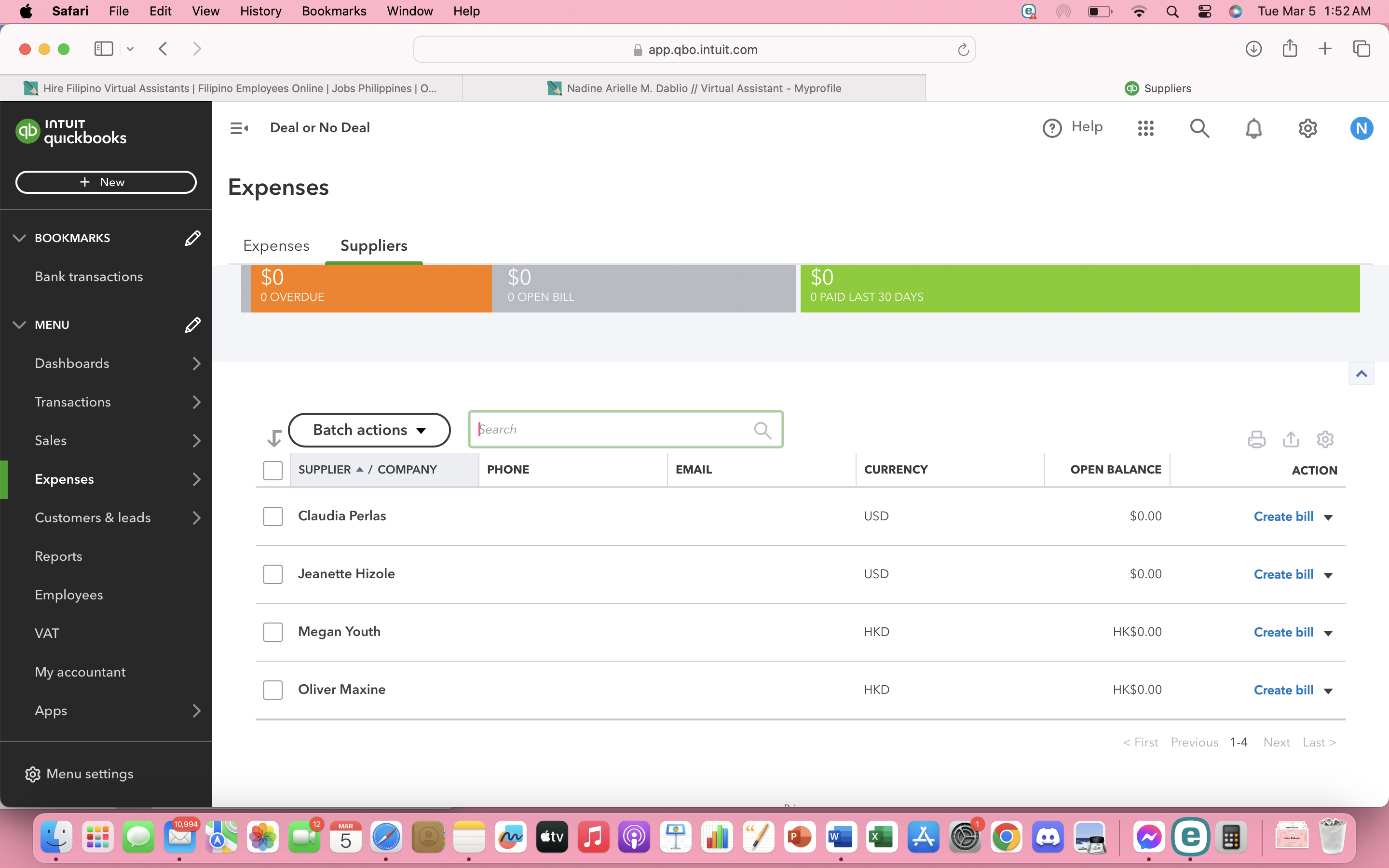1389x868 pixels.
Task: Expand action arrow next to Oliver Maxine
Action: point(1328,691)
